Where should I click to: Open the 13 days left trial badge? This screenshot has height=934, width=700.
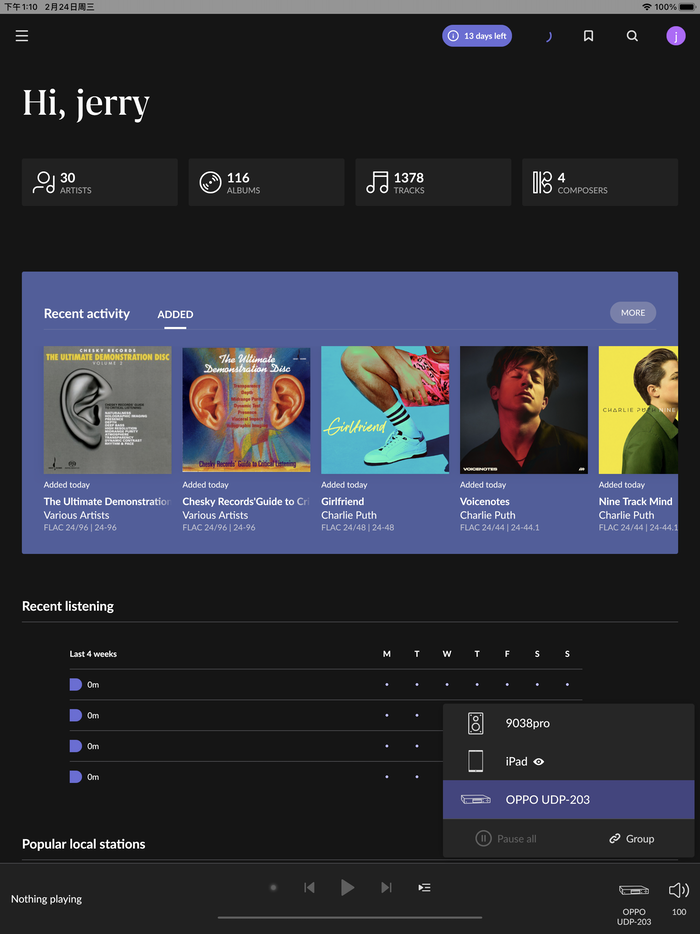click(477, 36)
